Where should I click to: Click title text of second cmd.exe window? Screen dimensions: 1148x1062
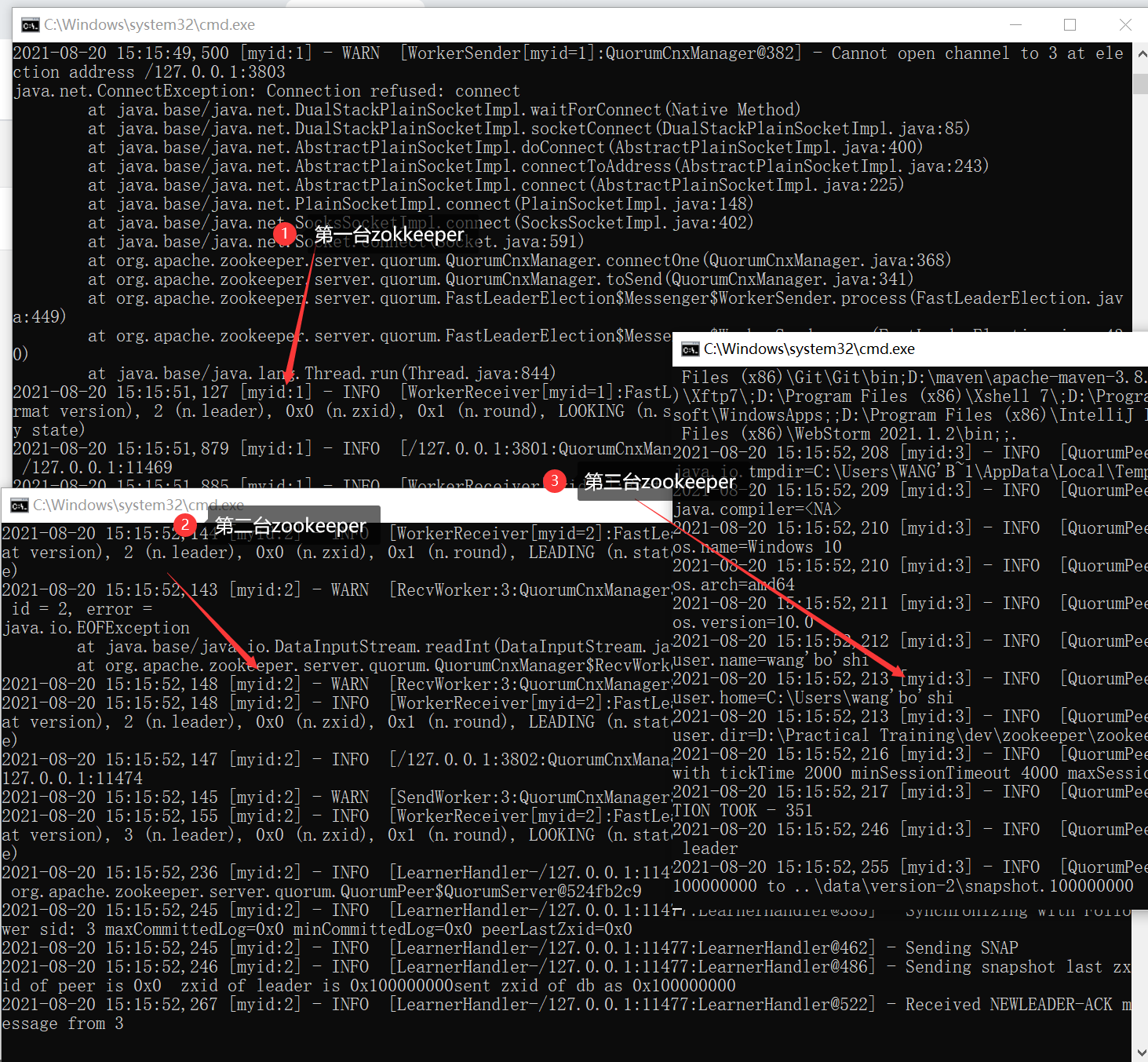click(138, 505)
